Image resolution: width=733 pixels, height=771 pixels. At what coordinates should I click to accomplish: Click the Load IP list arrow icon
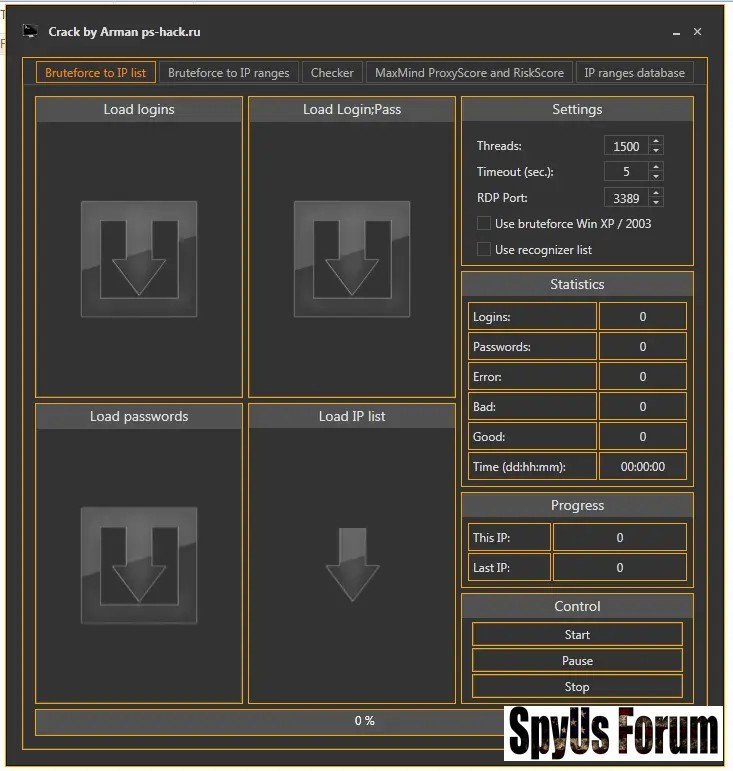[x=352, y=564]
